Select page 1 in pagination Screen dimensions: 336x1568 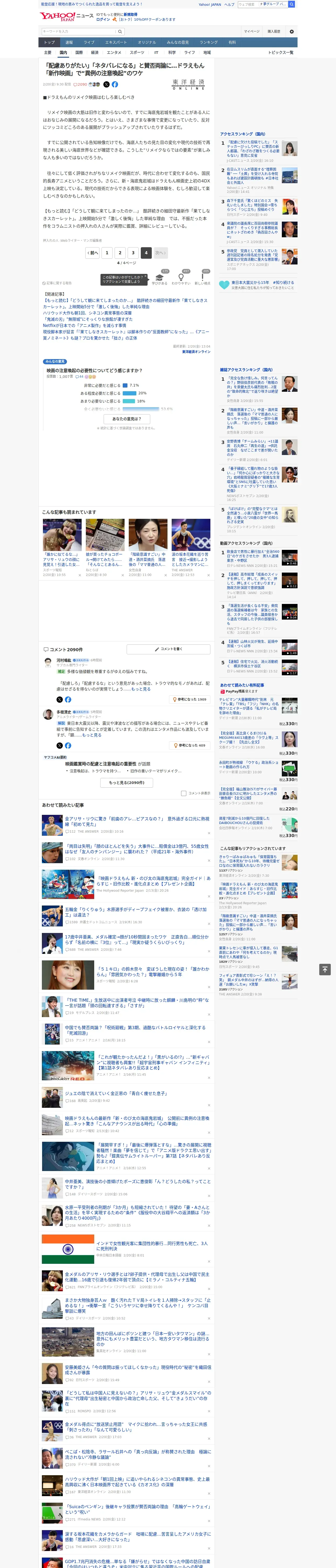(107, 253)
